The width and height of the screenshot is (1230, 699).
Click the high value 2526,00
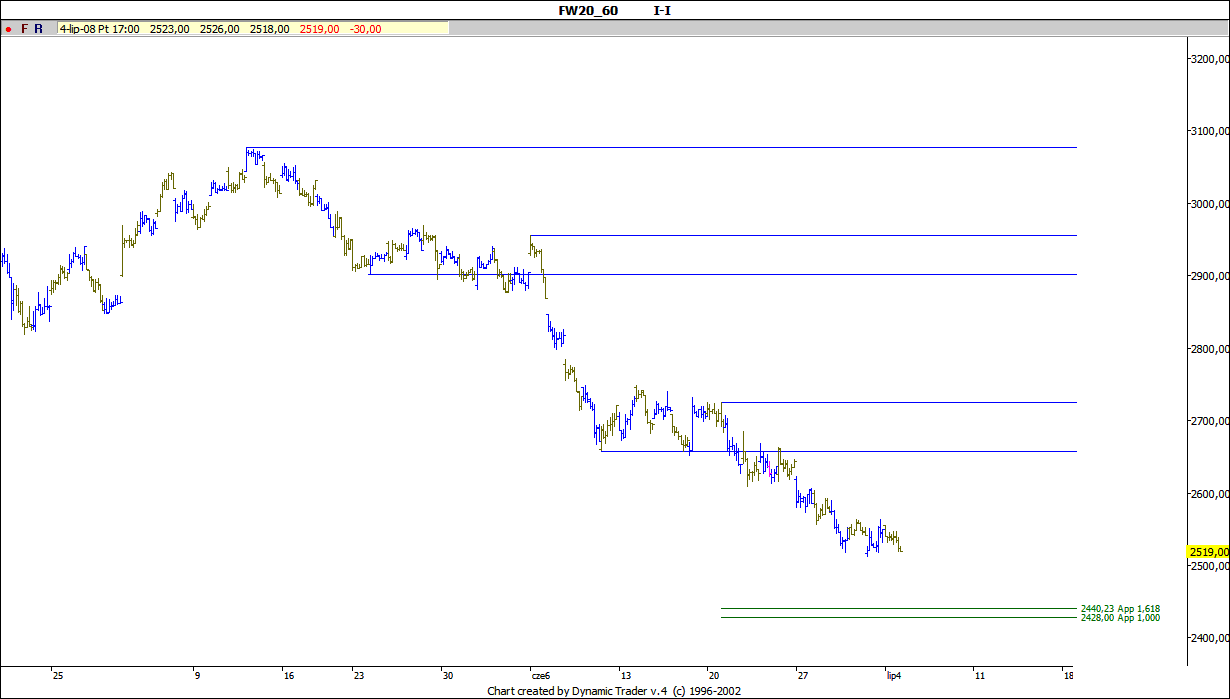219,29
